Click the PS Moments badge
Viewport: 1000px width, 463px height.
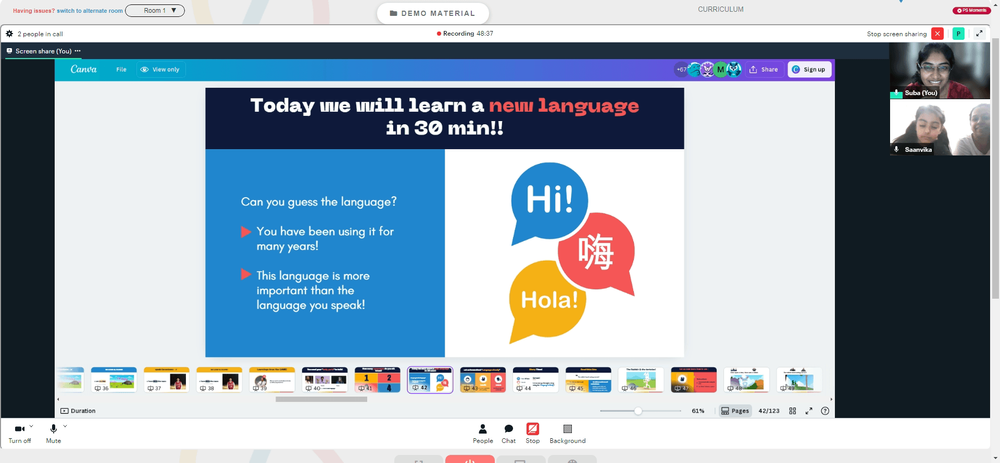point(971,10)
